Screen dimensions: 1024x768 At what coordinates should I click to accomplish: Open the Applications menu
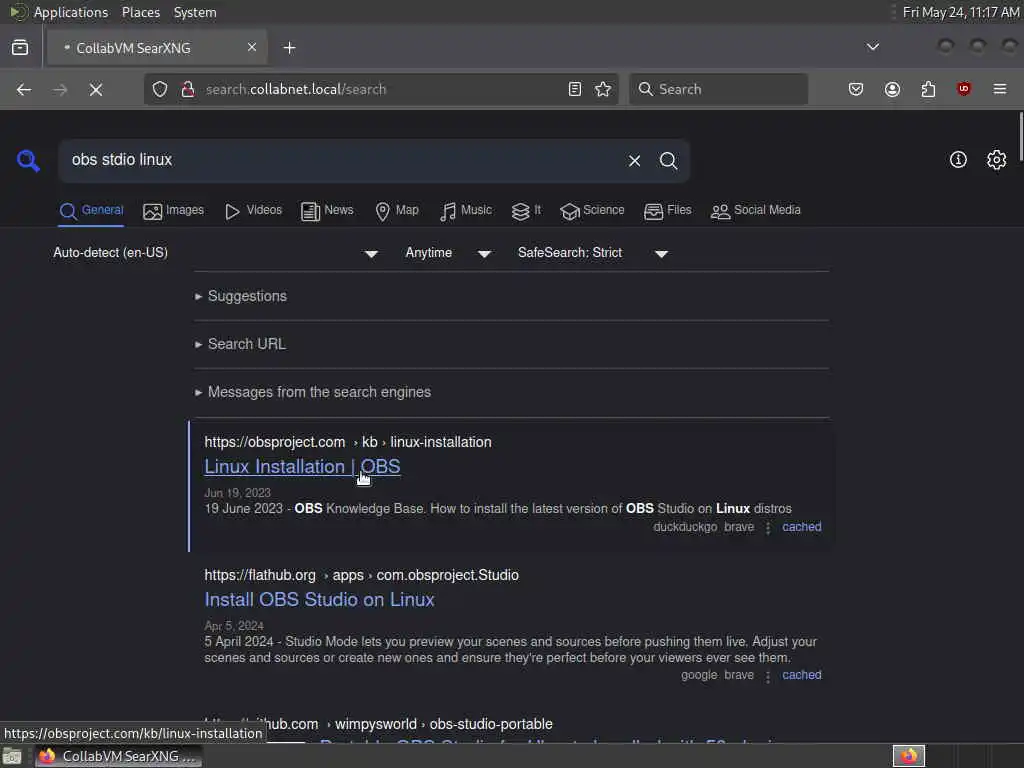[71, 12]
